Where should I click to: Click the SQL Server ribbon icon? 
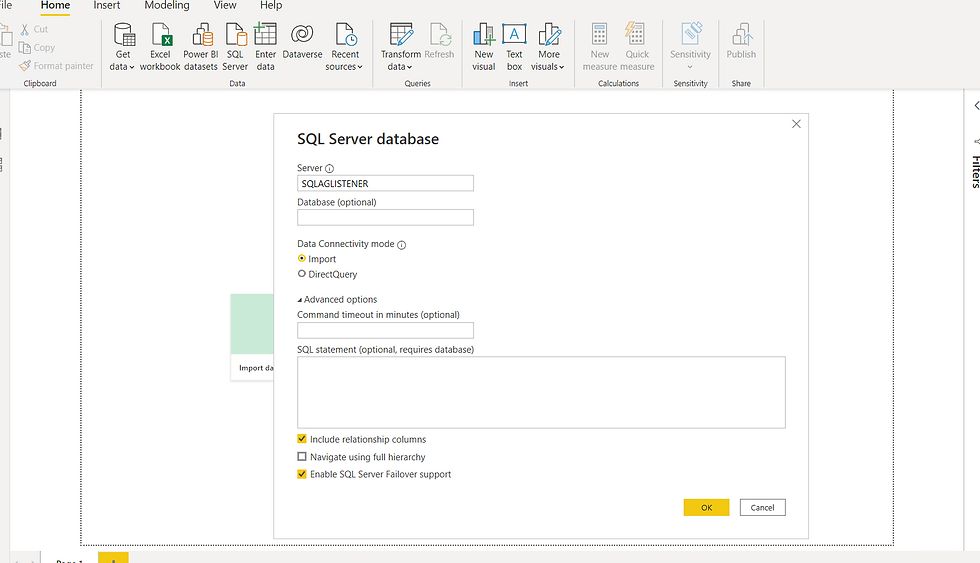click(235, 47)
